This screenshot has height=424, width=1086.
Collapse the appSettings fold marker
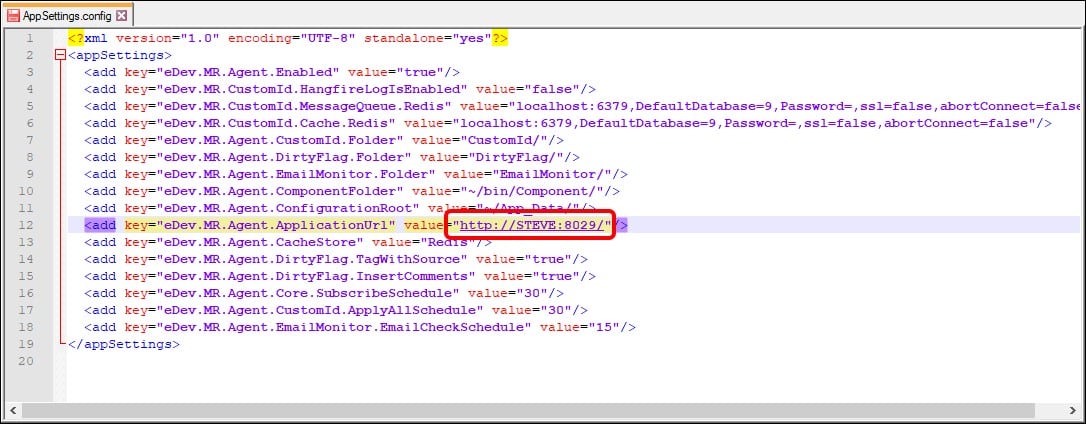point(60,55)
